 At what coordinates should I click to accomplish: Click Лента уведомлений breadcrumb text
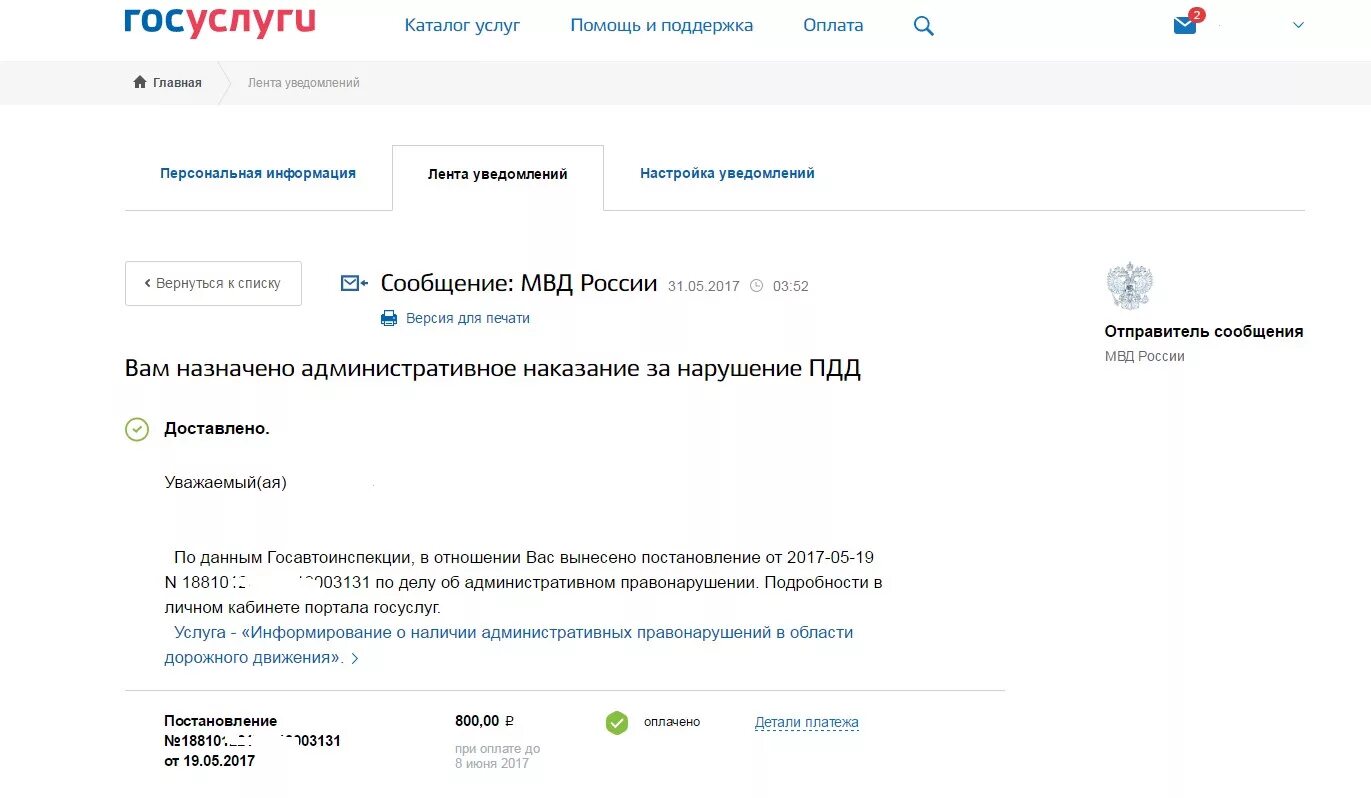click(304, 83)
